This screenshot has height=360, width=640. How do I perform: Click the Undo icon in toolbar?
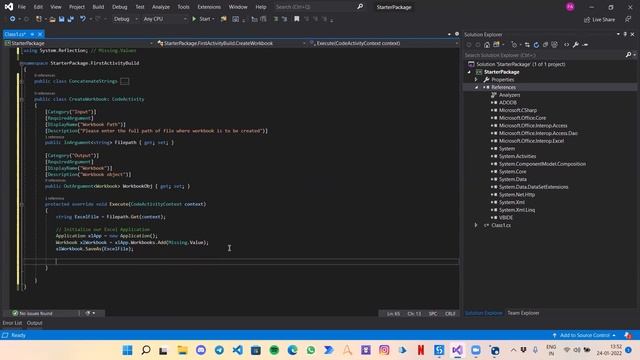(83, 19)
